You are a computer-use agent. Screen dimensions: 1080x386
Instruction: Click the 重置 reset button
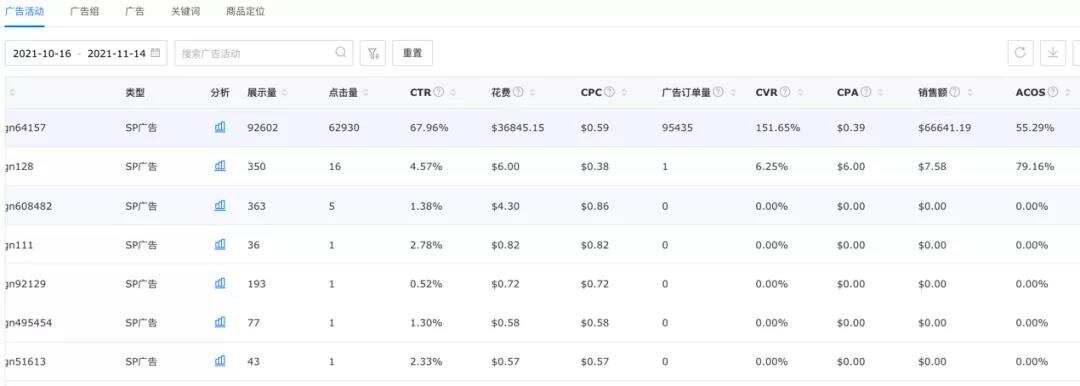pyautogui.click(x=413, y=53)
